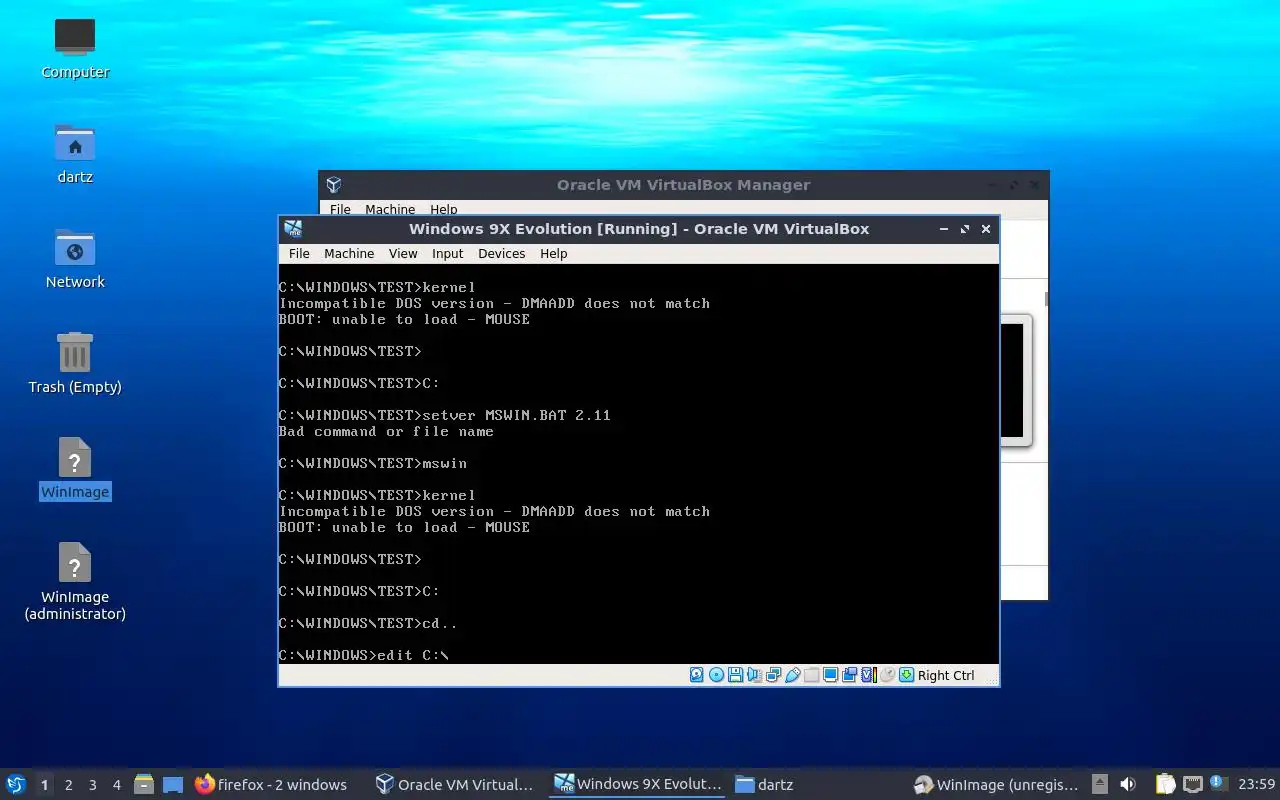Select the Network desktop icon
Viewport: 1280px width, 800px height.
75,258
